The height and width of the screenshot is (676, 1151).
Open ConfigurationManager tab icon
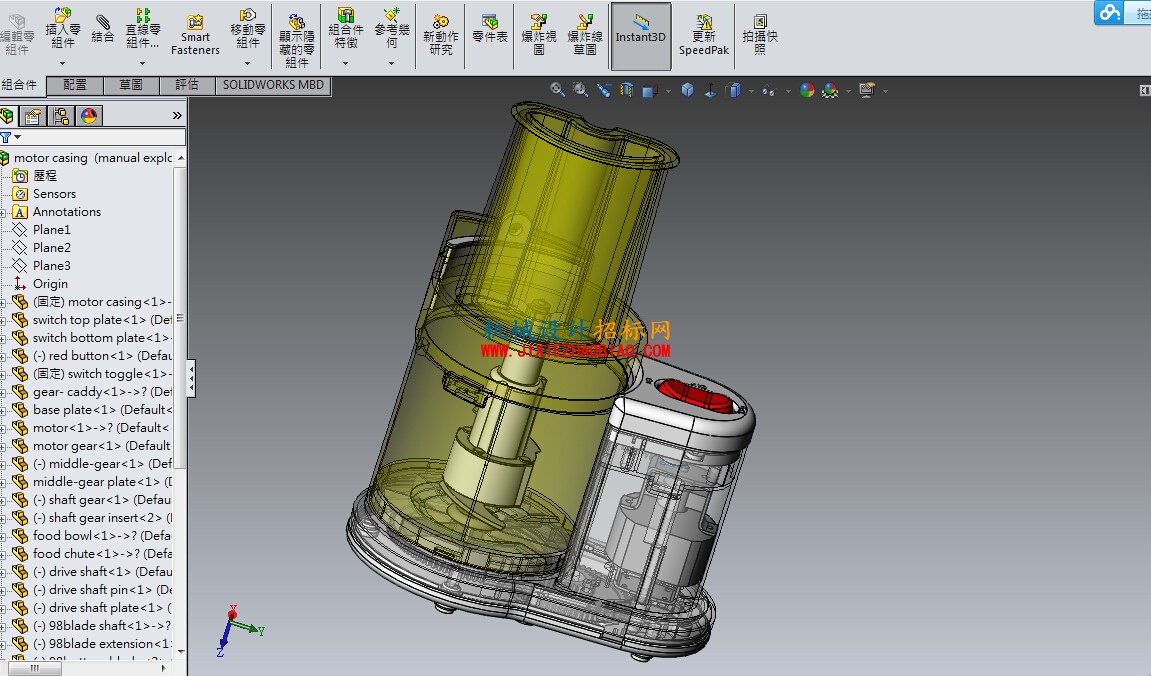coord(61,116)
